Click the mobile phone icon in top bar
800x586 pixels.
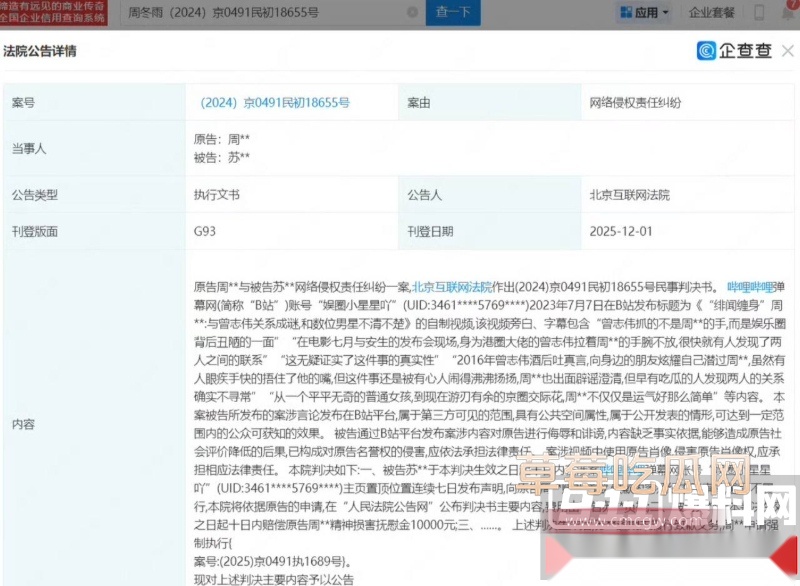(759, 12)
